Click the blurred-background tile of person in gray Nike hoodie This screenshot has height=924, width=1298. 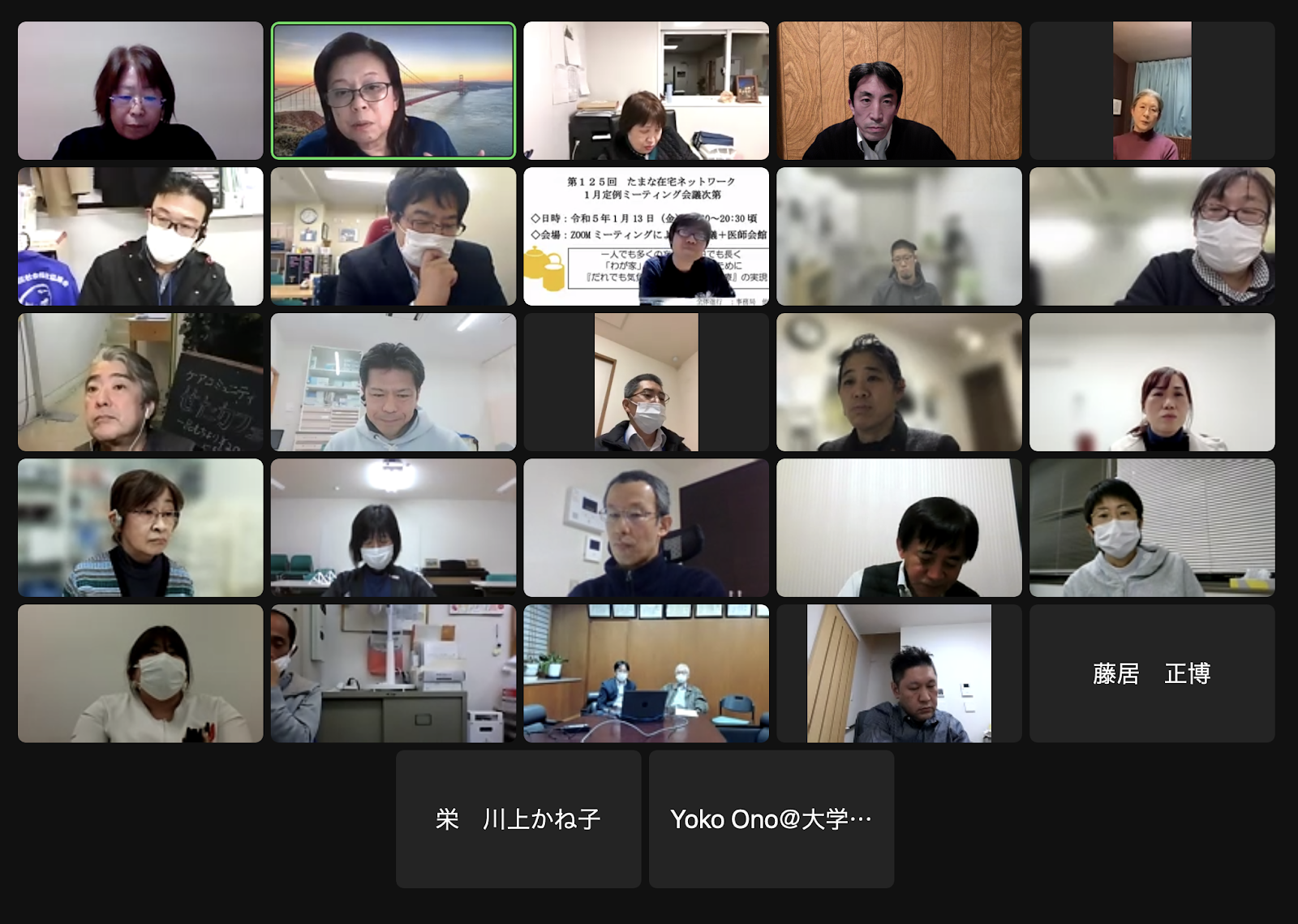[899, 236]
